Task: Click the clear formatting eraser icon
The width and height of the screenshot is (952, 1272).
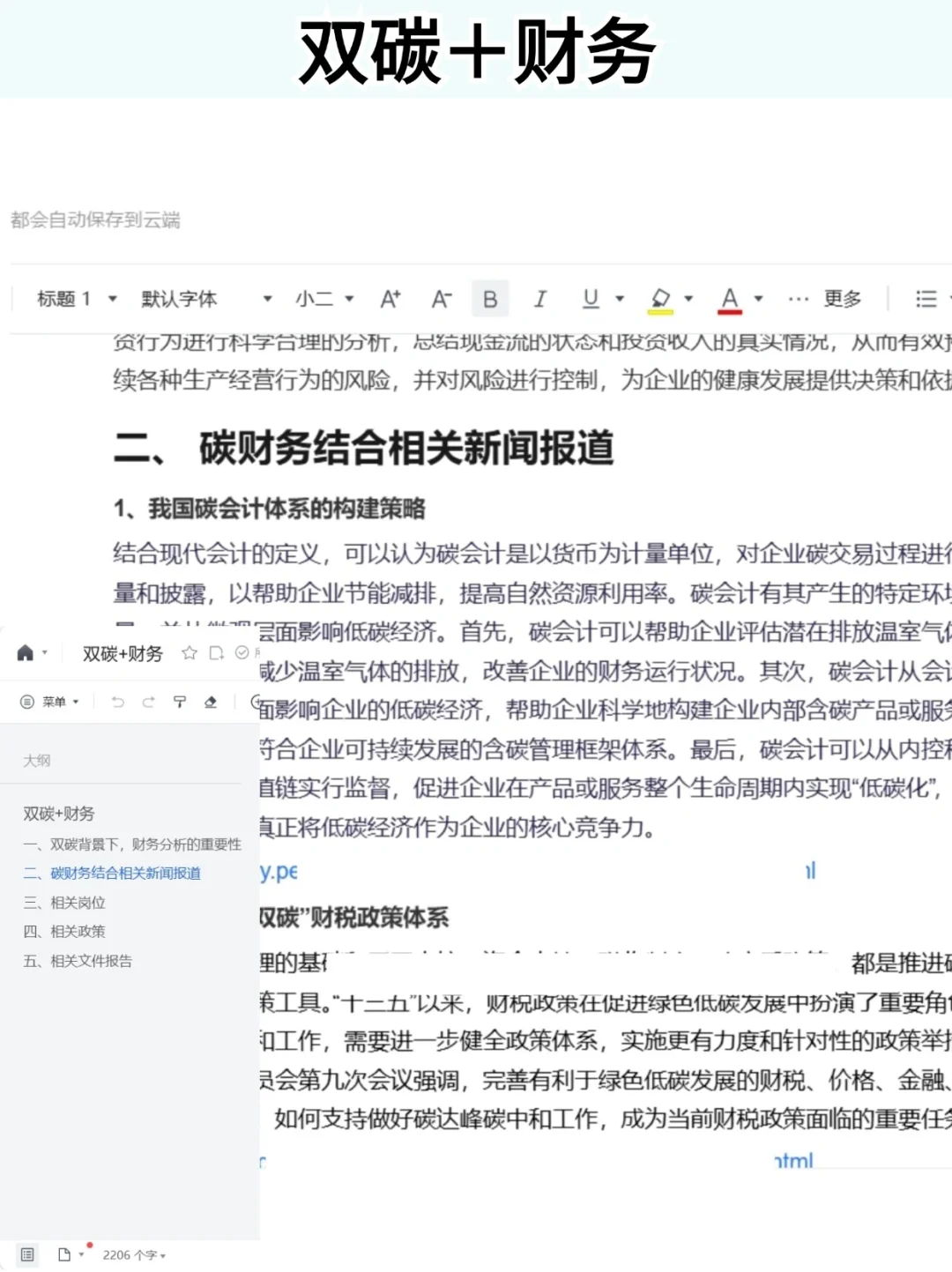Action: 211,702
